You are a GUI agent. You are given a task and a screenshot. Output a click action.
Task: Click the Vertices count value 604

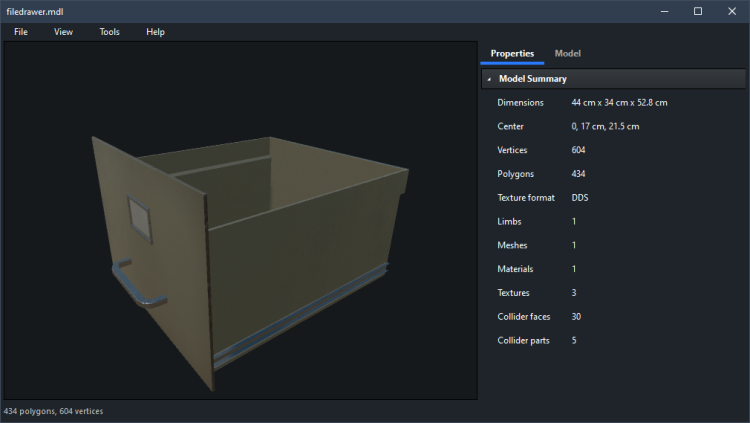click(x=578, y=150)
